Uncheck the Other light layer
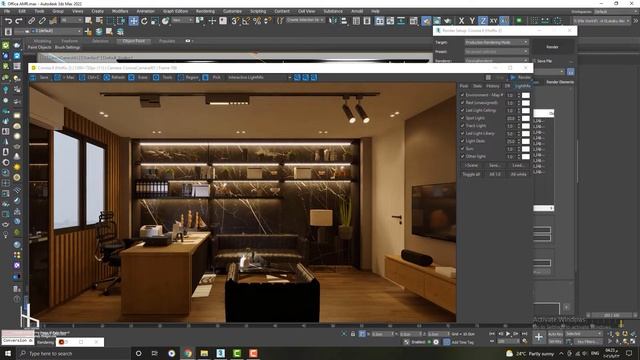640x360 pixels. 462,156
